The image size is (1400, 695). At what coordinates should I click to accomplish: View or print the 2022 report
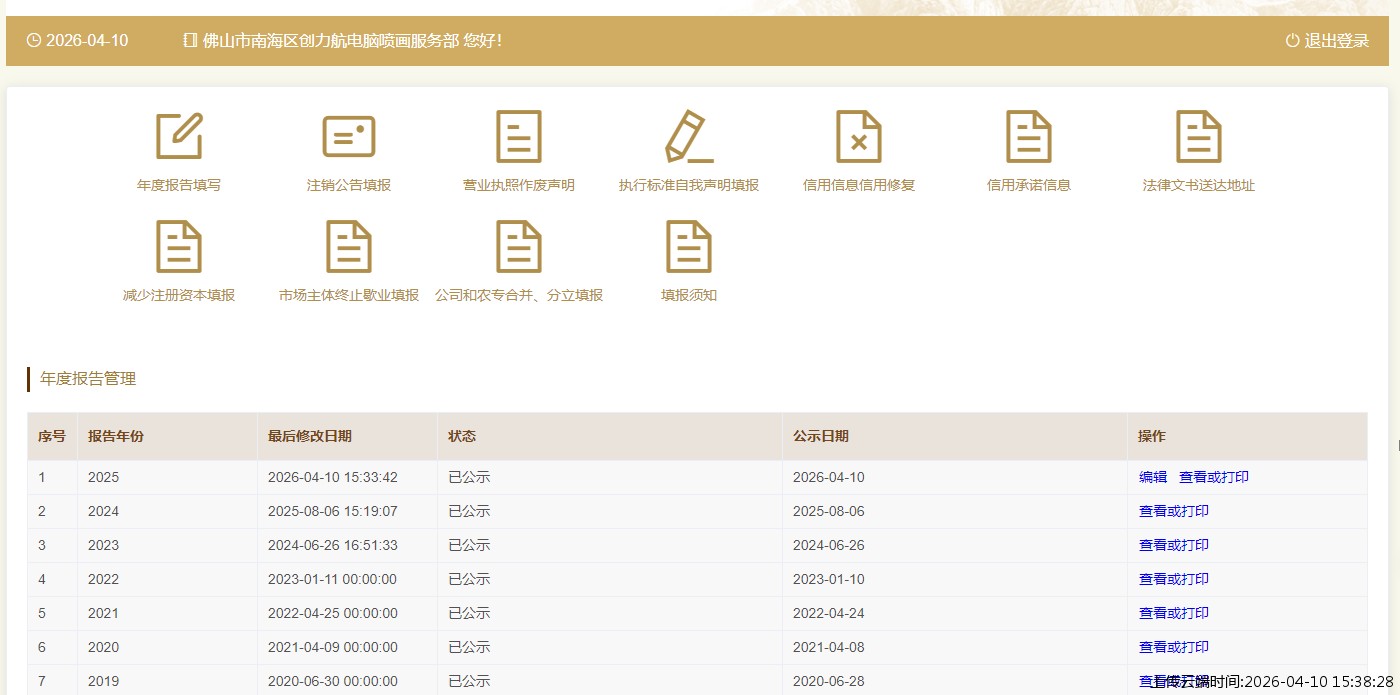click(x=1174, y=580)
